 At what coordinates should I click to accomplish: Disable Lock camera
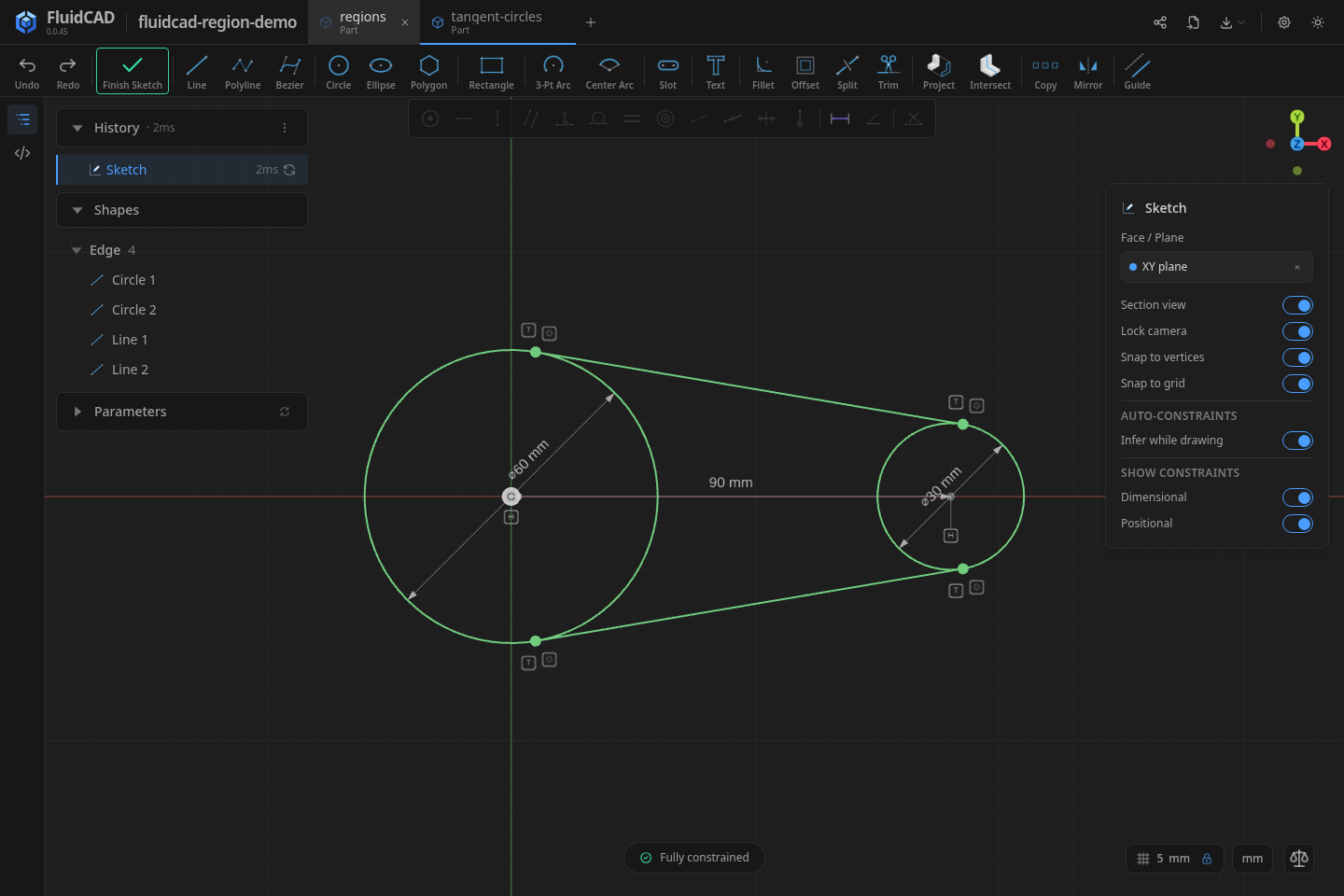[x=1297, y=331]
